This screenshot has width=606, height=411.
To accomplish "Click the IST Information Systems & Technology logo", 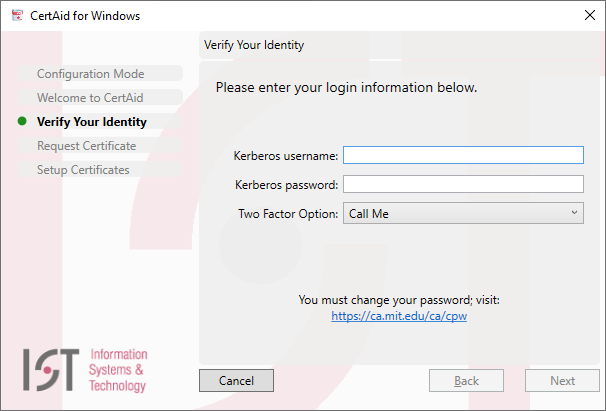I will tap(85, 370).
